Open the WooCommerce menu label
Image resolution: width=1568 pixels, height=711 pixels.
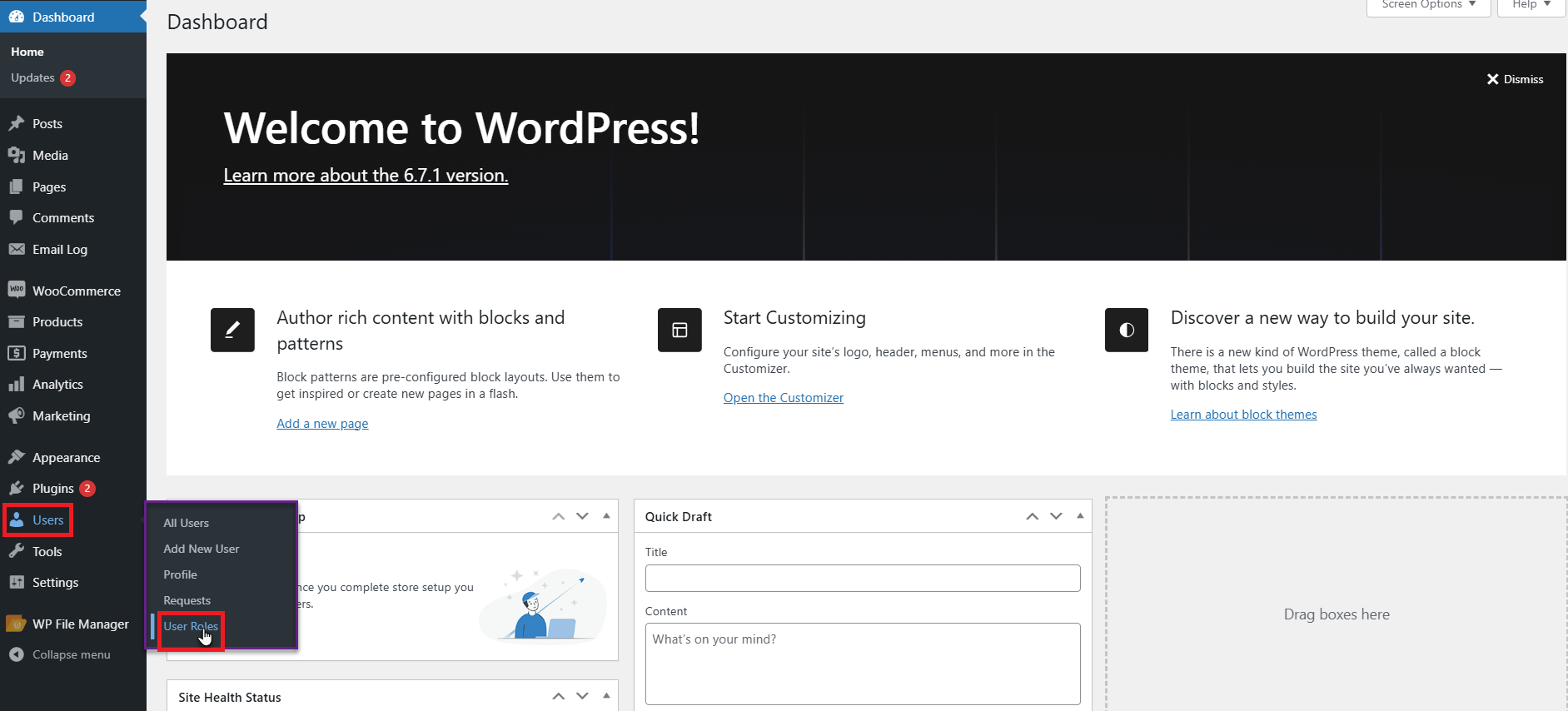77,291
